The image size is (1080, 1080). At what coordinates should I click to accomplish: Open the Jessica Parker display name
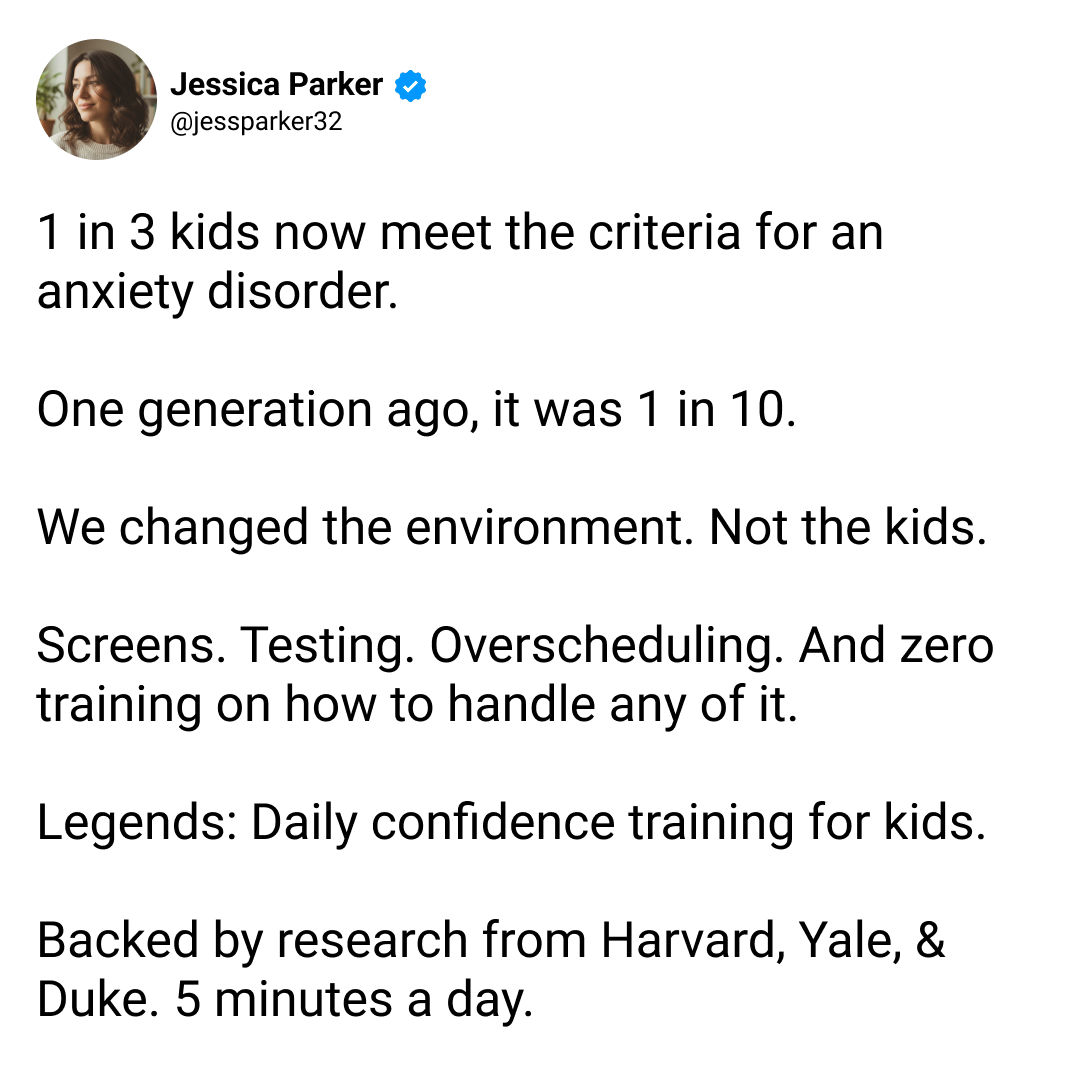276,84
